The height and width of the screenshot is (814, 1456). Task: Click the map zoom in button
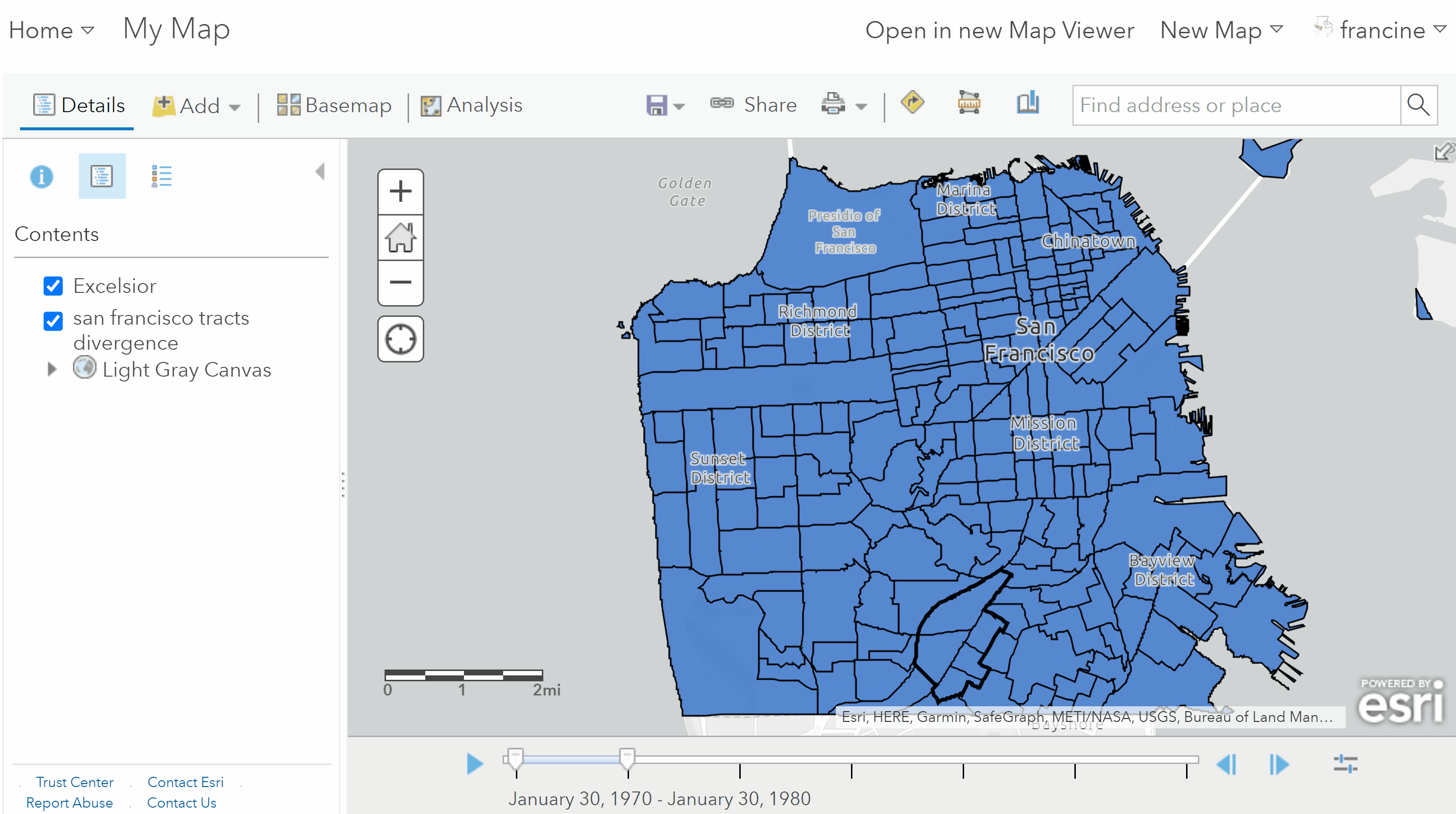coord(400,192)
